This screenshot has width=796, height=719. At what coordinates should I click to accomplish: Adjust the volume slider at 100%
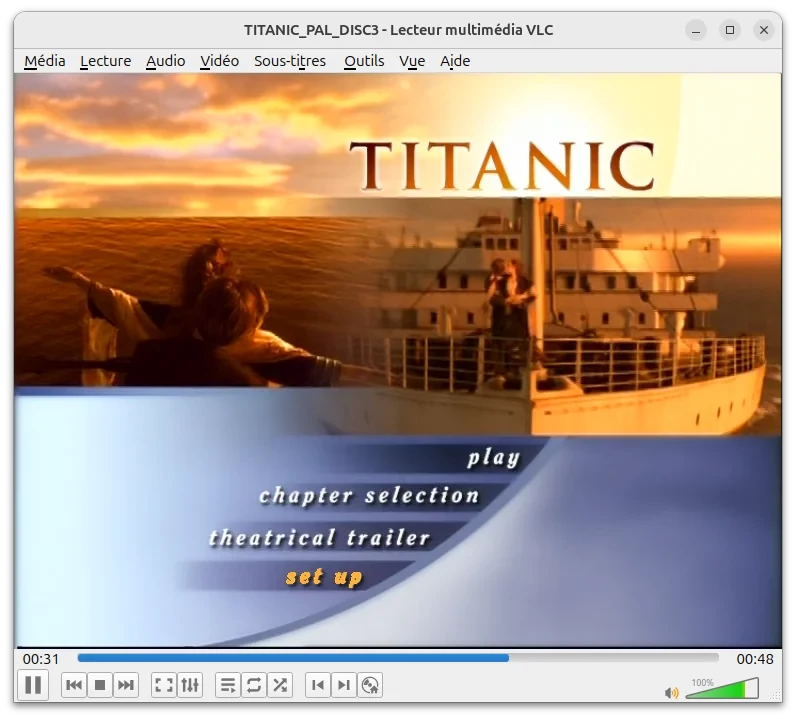(x=722, y=689)
